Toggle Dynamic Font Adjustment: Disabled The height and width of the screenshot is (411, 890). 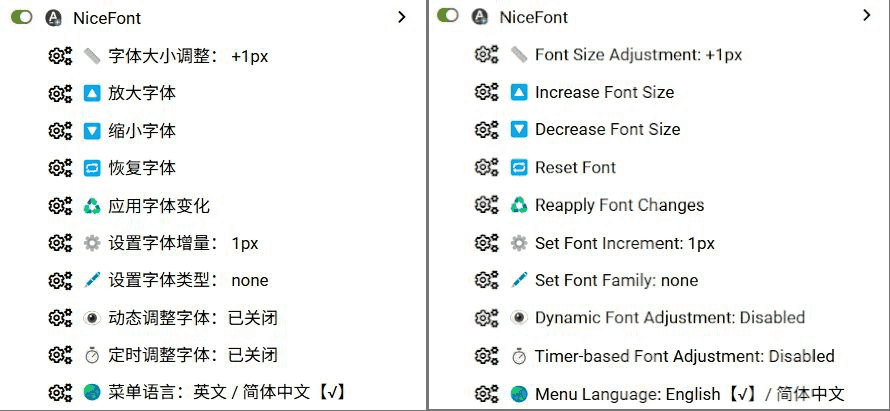pyautogui.click(x=669, y=318)
